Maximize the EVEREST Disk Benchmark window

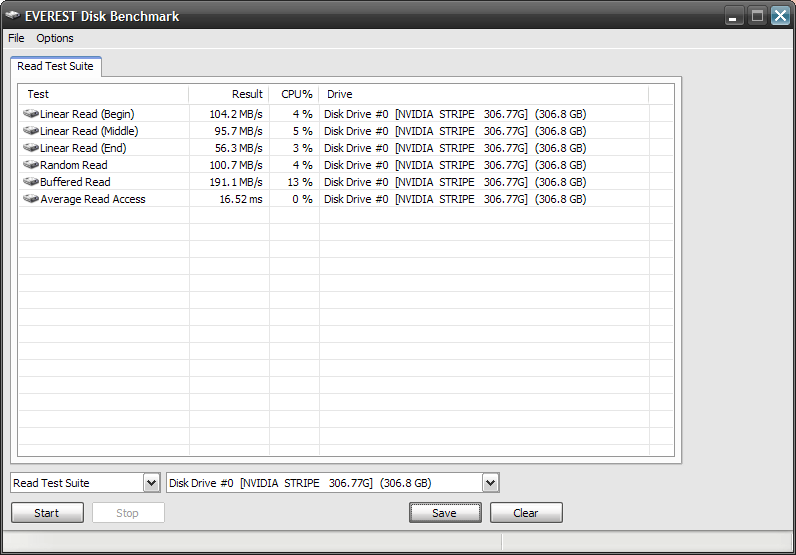(x=758, y=16)
